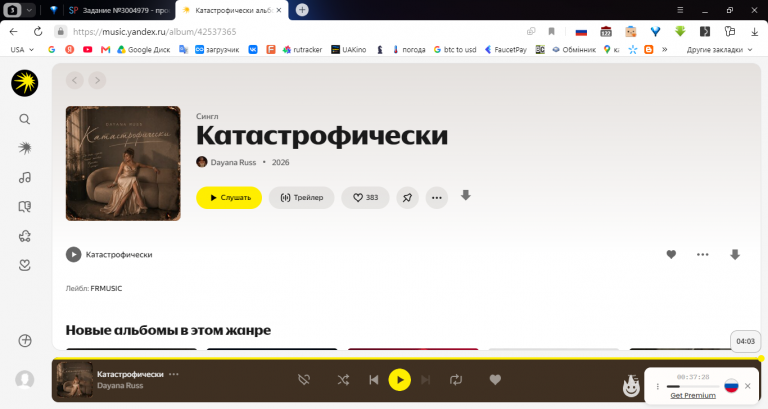Open the btc to usd bookmark
The image size is (768, 409).
pyautogui.click(x=455, y=49)
